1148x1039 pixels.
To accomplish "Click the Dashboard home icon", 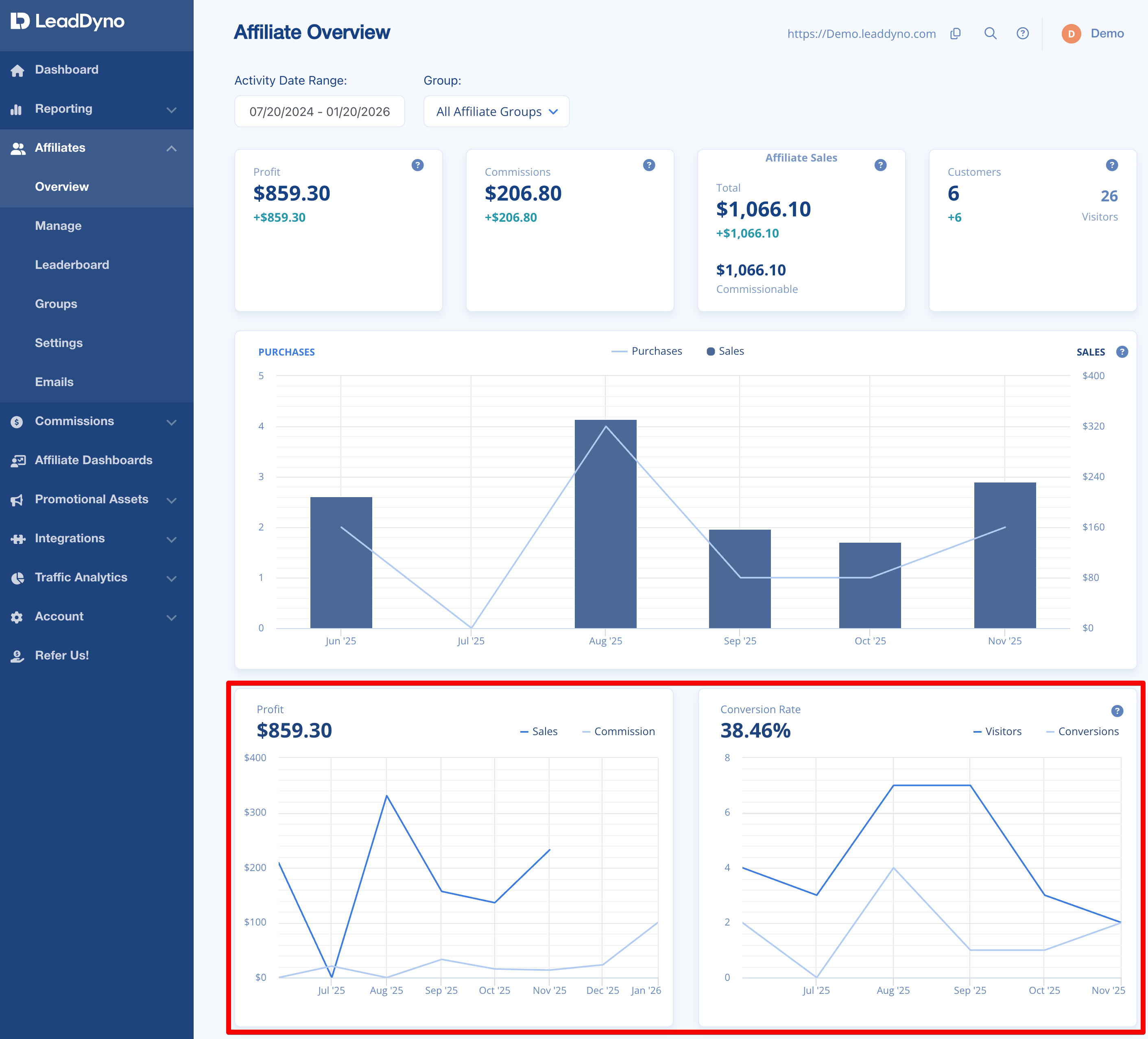I will coord(17,70).
